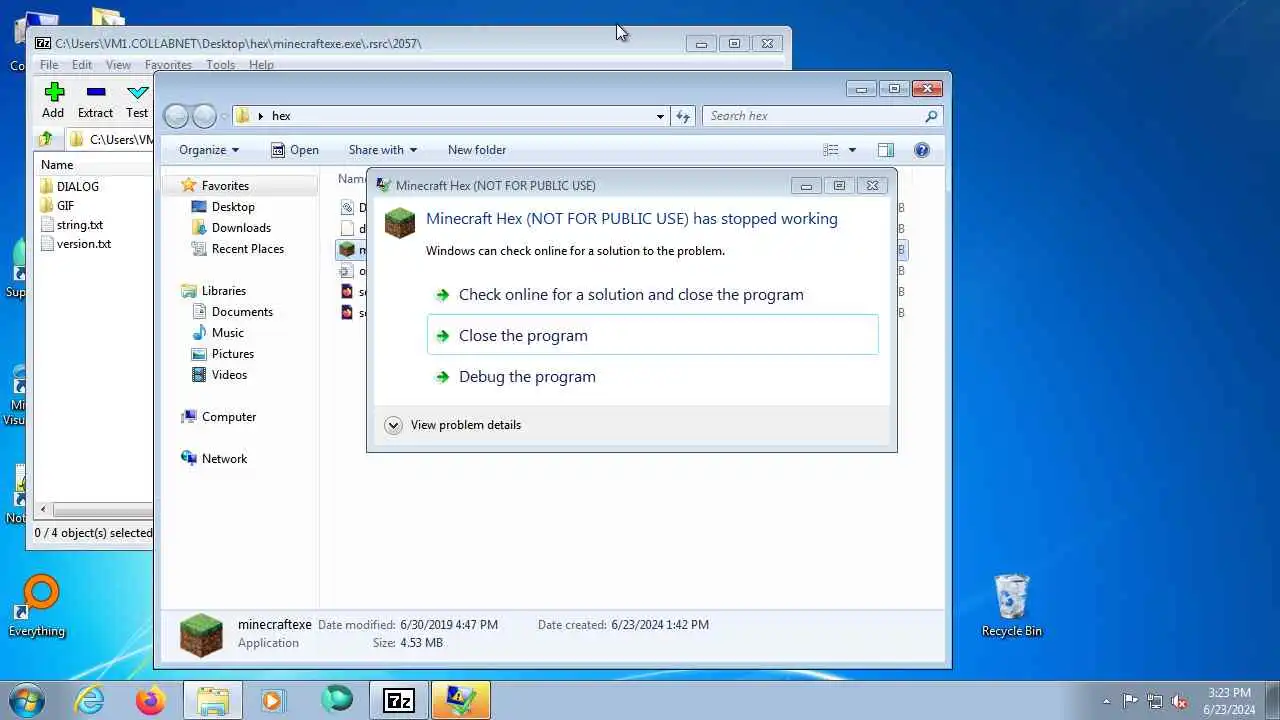Open 7-Zip Tools menu

220,65
